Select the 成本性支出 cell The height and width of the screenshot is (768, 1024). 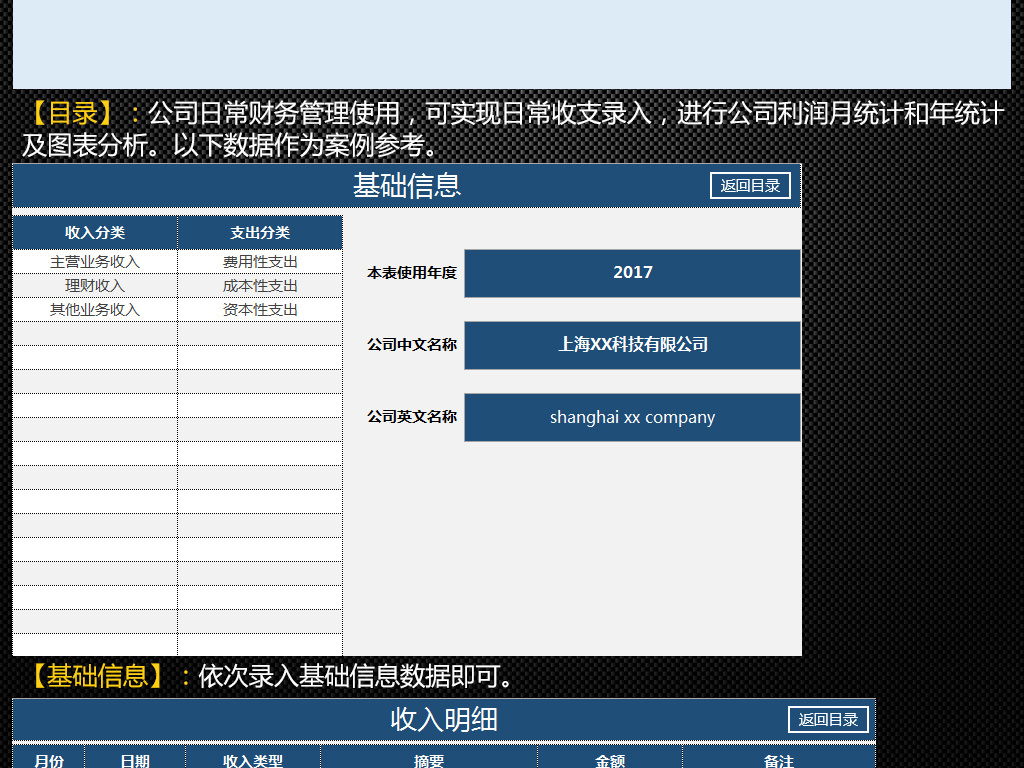260,286
